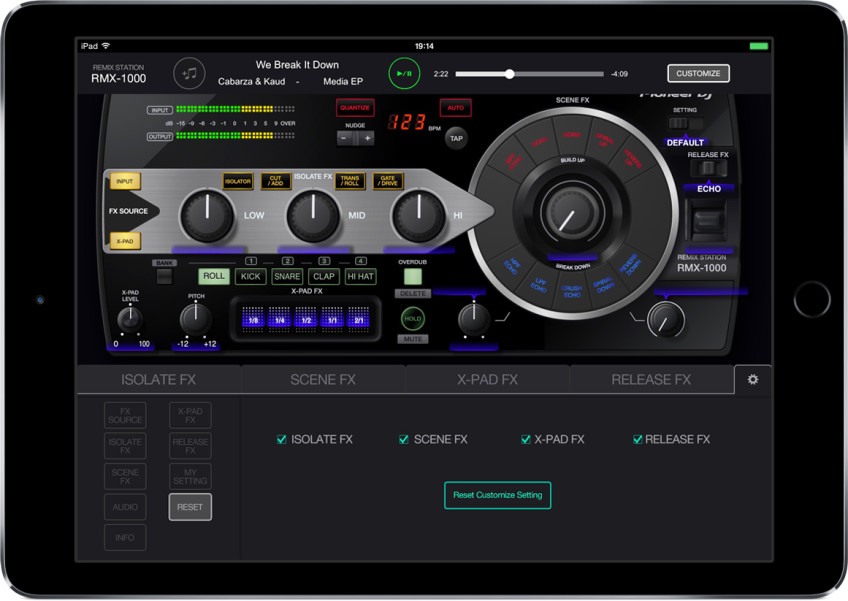Screen dimensions: 848x601
Task: Disable the RELEASE FX checkbox
Action: click(x=638, y=439)
